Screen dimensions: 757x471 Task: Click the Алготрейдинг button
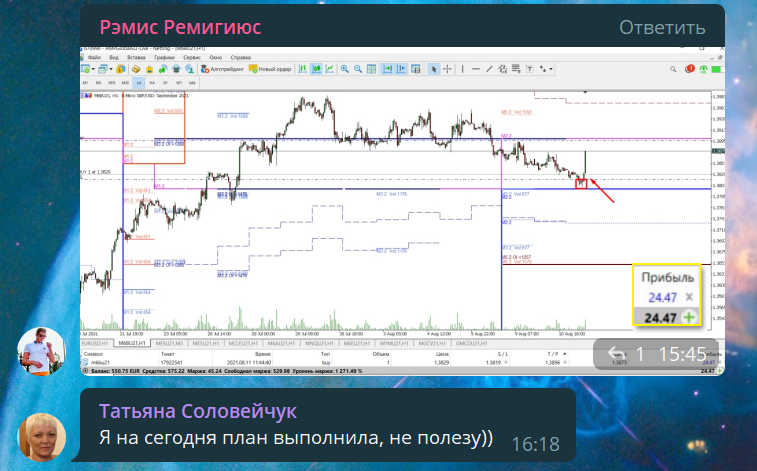pyautogui.click(x=223, y=69)
